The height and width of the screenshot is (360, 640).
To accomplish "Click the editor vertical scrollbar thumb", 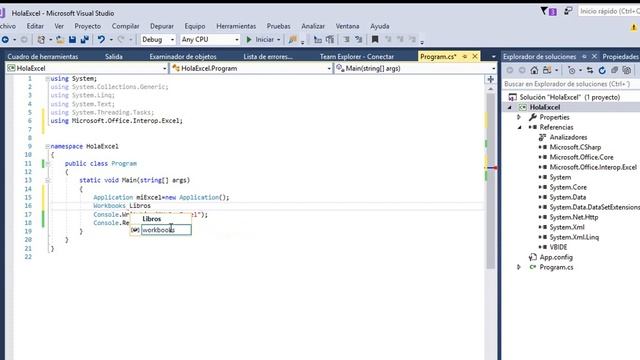I will 491,180.
